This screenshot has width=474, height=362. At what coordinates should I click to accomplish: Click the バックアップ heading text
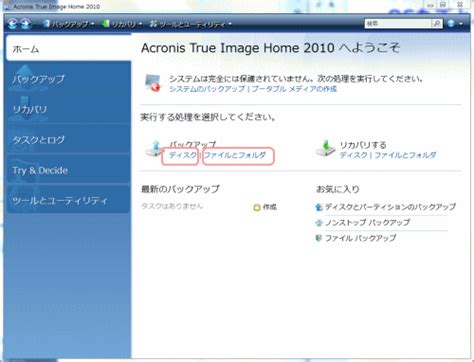[x=193, y=144]
